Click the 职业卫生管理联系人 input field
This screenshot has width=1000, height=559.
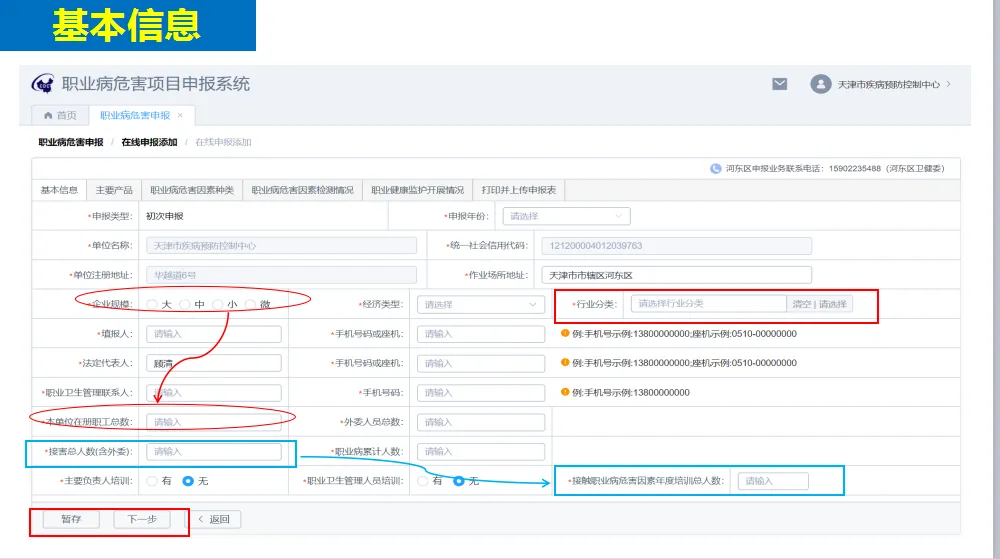point(214,393)
